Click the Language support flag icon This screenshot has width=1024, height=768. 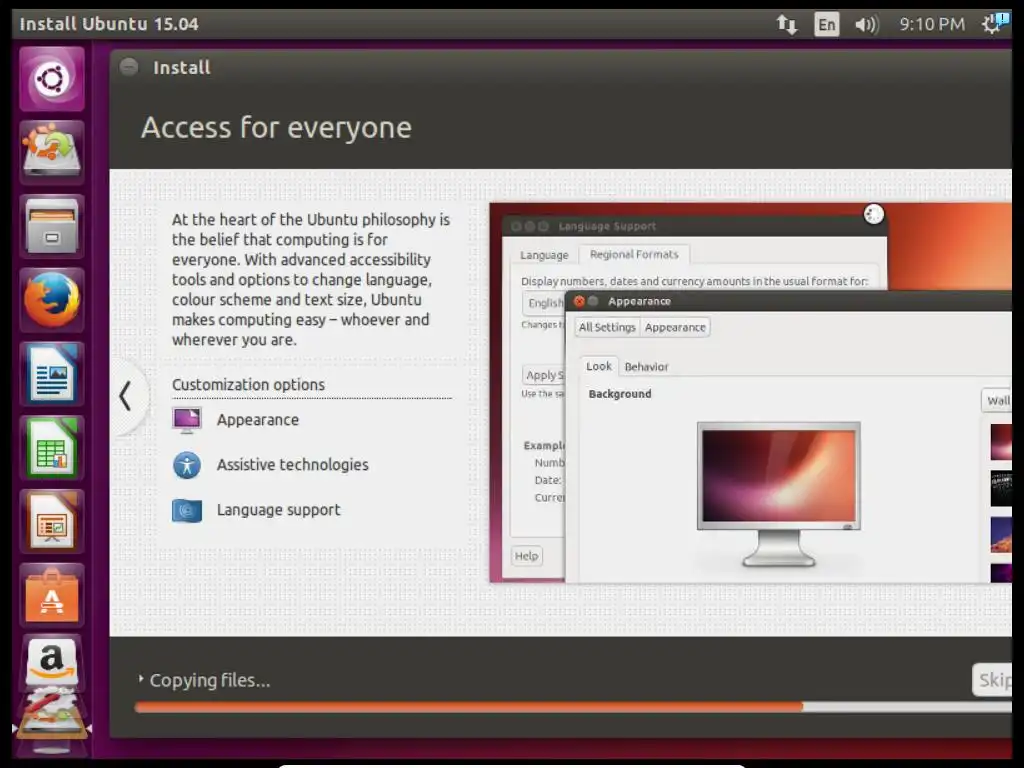click(x=187, y=510)
